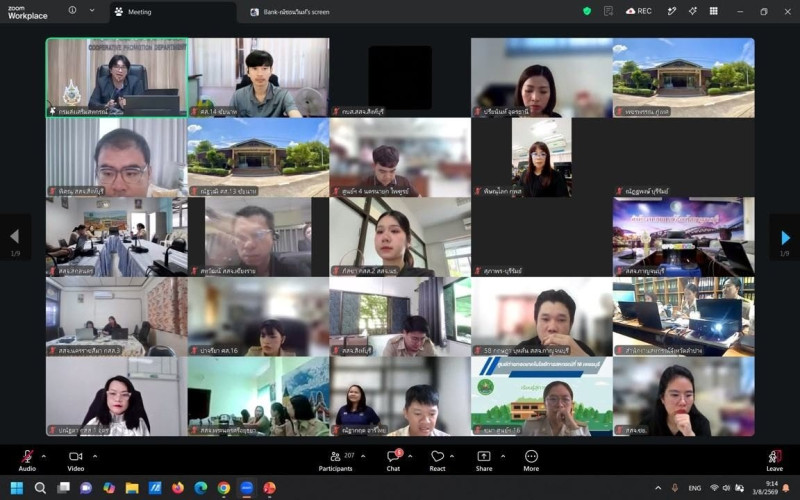Open File Explorer from the taskbar
Image resolution: width=800 pixels, height=500 pixels.
pyautogui.click(x=132, y=488)
